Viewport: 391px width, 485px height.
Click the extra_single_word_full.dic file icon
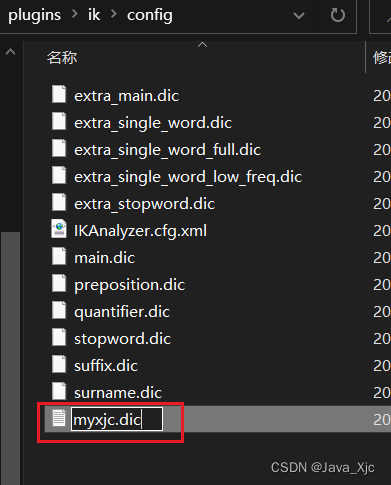click(59, 148)
